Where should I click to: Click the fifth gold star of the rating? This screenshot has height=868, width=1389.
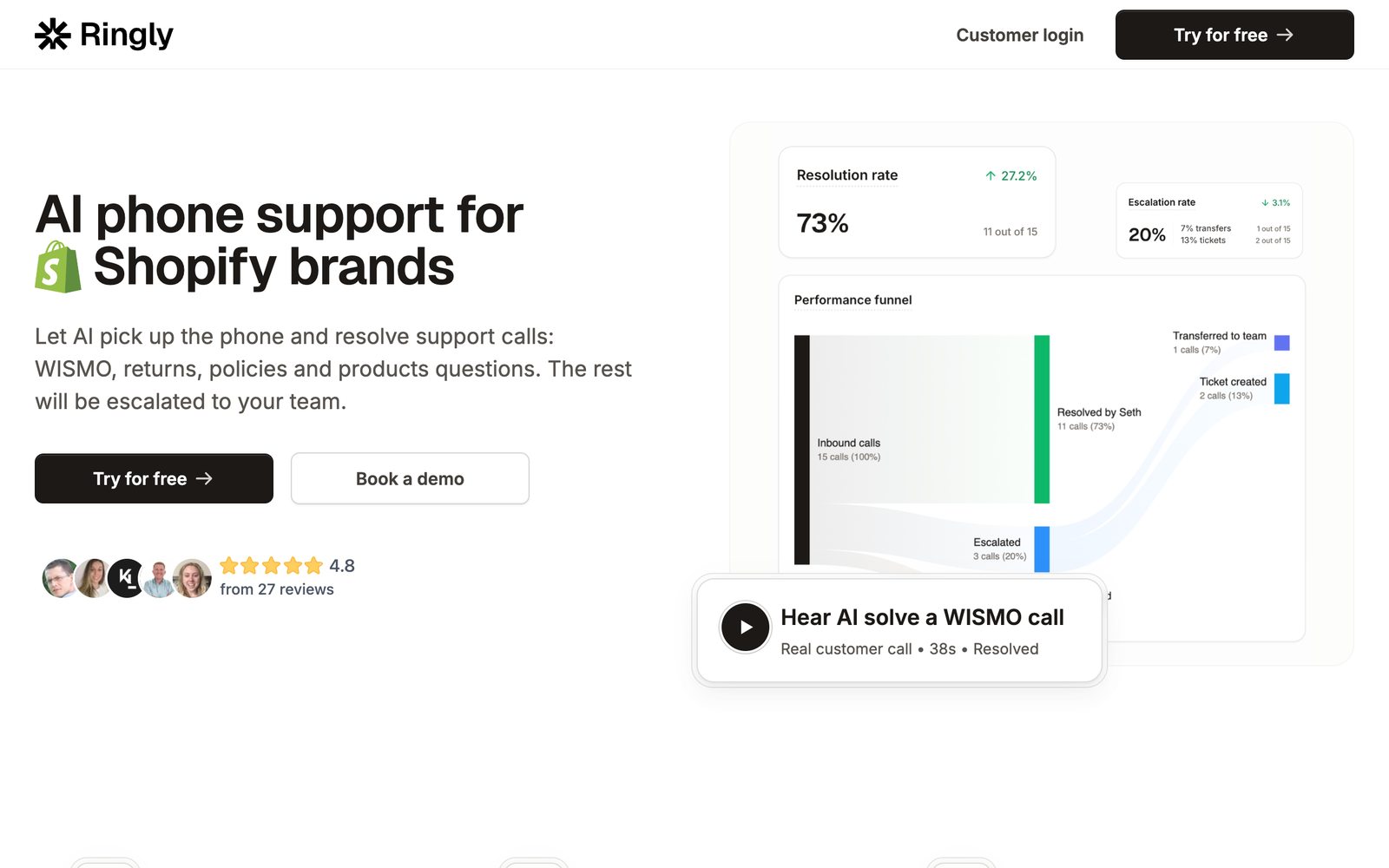pyautogui.click(x=313, y=565)
